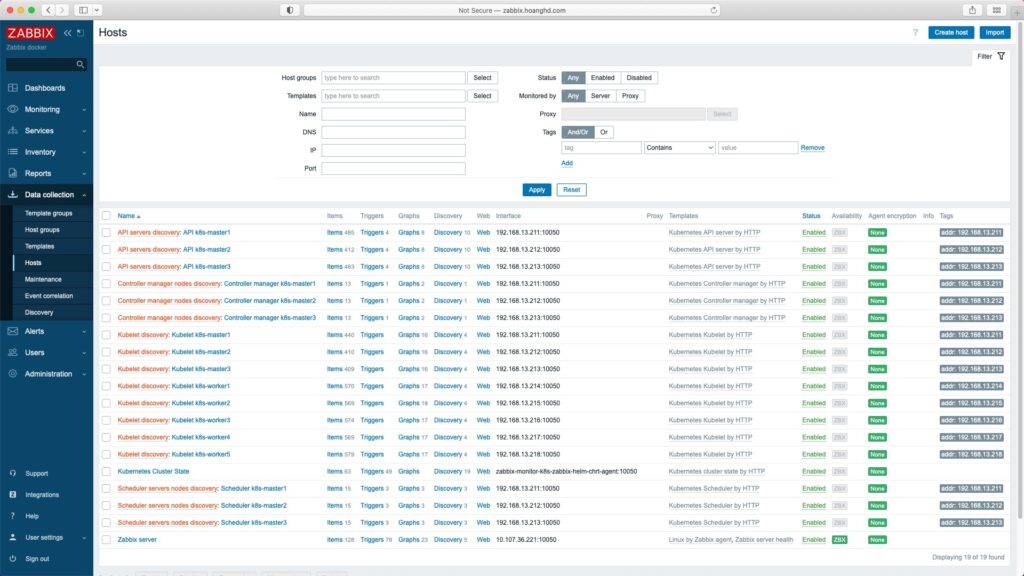Image resolution: width=1024 pixels, height=576 pixels.
Task: Expand the Alerts menu section
Action: pyautogui.click(x=84, y=332)
